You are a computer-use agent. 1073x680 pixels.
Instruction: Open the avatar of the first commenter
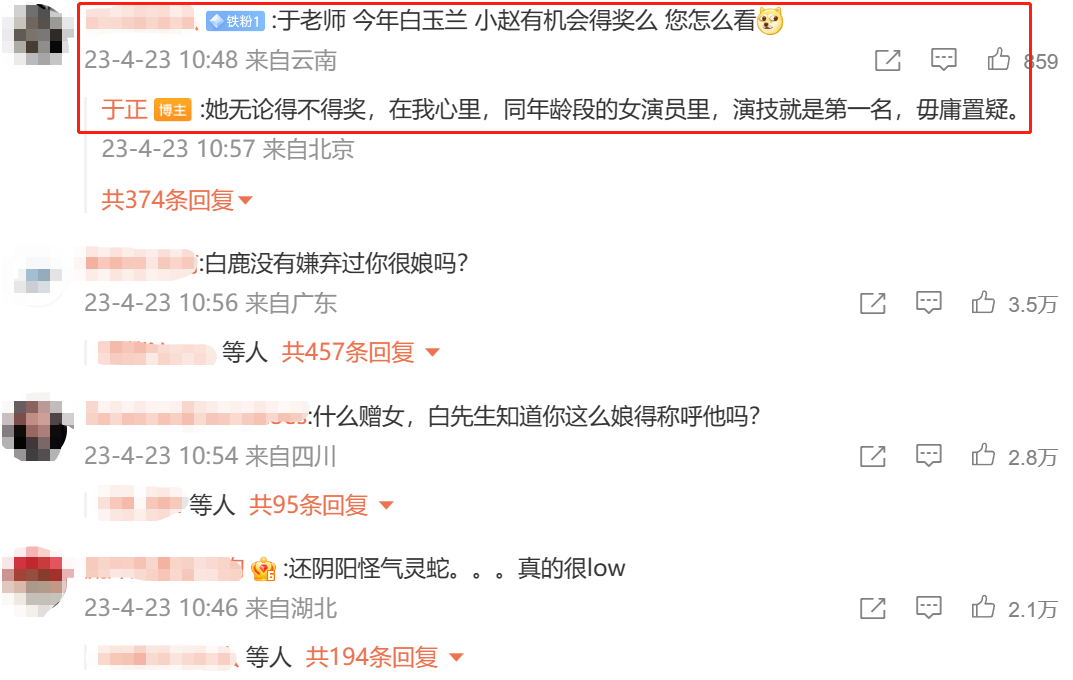(x=38, y=36)
